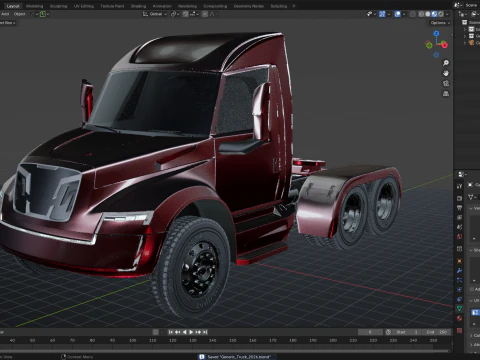Open the Output properties tab
The image size is (480, 360).
pyautogui.click(x=459, y=208)
